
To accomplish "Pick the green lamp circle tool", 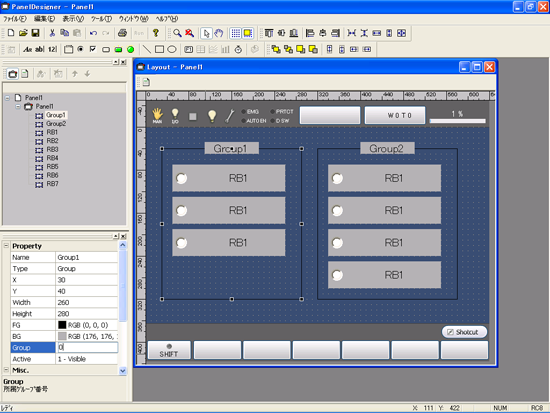I will click(130, 49).
